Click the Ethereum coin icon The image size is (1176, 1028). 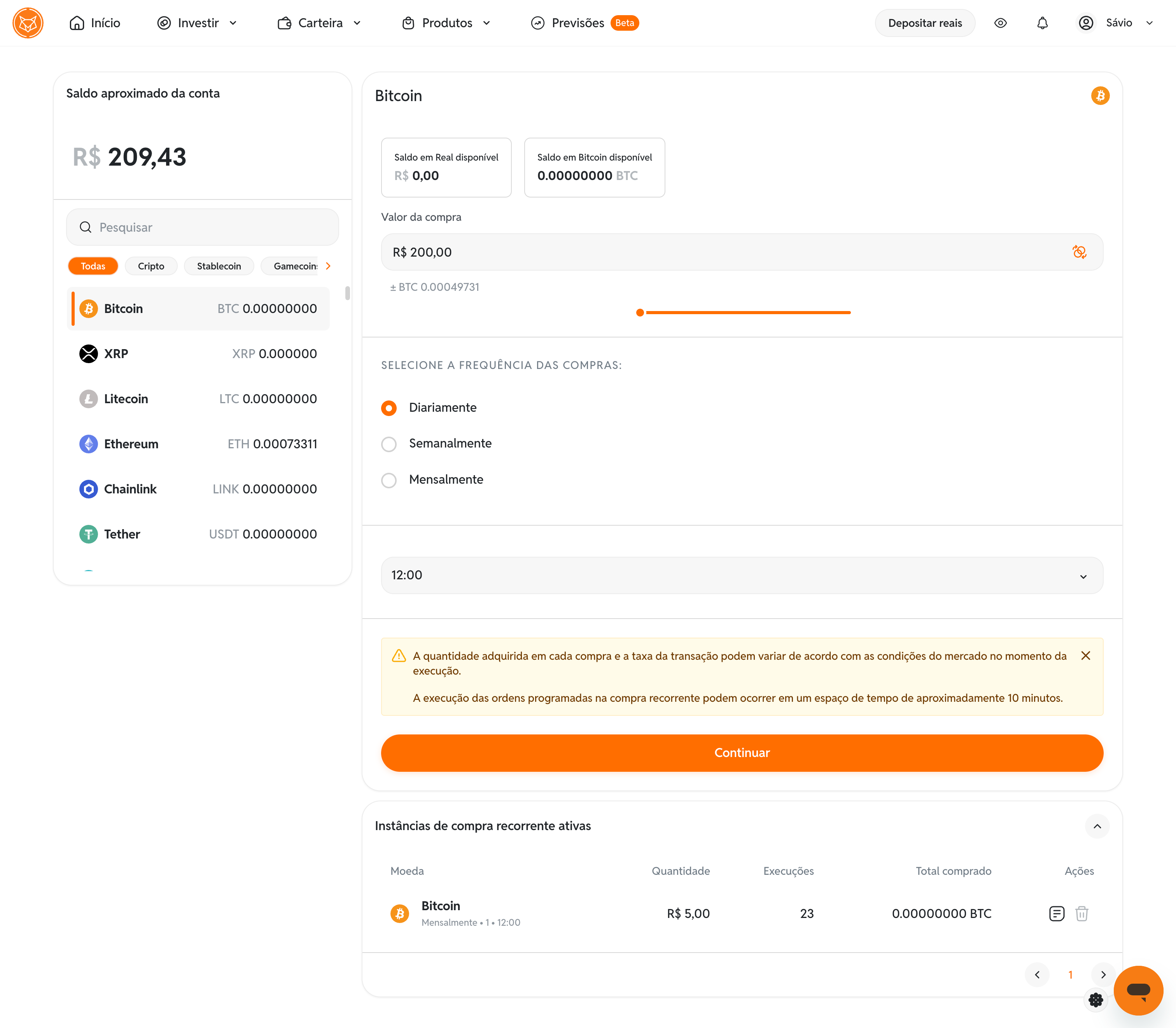click(x=88, y=444)
